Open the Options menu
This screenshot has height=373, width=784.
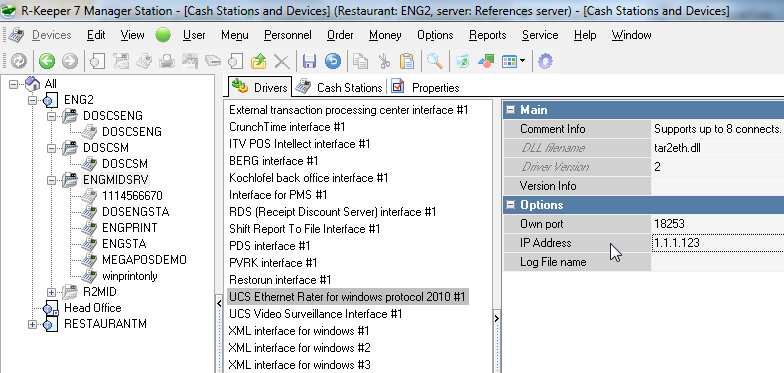coord(435,35)
